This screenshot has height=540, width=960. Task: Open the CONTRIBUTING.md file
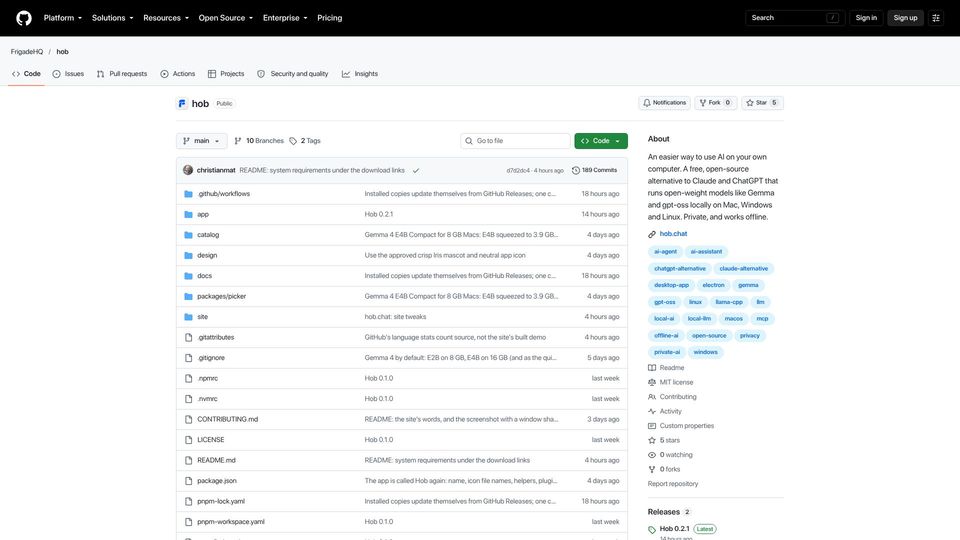coord(228,419)
